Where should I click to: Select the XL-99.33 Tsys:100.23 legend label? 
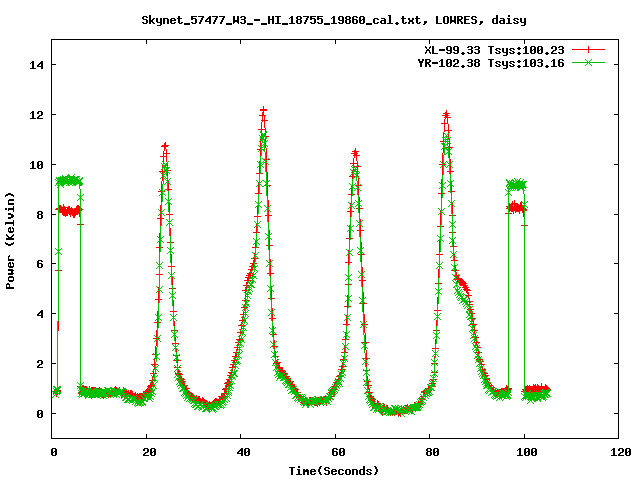click(x=495, y=49)
